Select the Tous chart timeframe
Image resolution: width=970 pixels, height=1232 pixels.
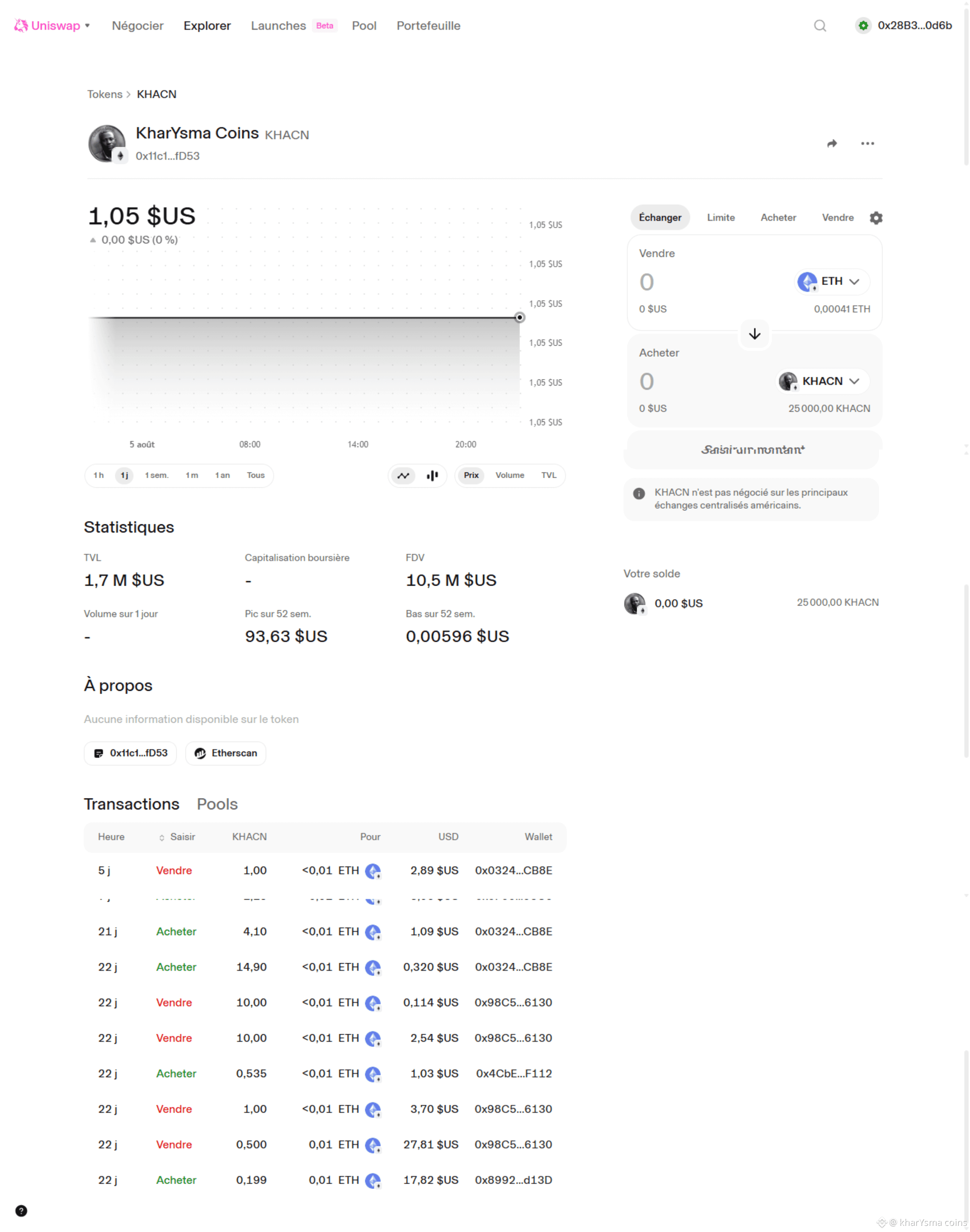256,475
